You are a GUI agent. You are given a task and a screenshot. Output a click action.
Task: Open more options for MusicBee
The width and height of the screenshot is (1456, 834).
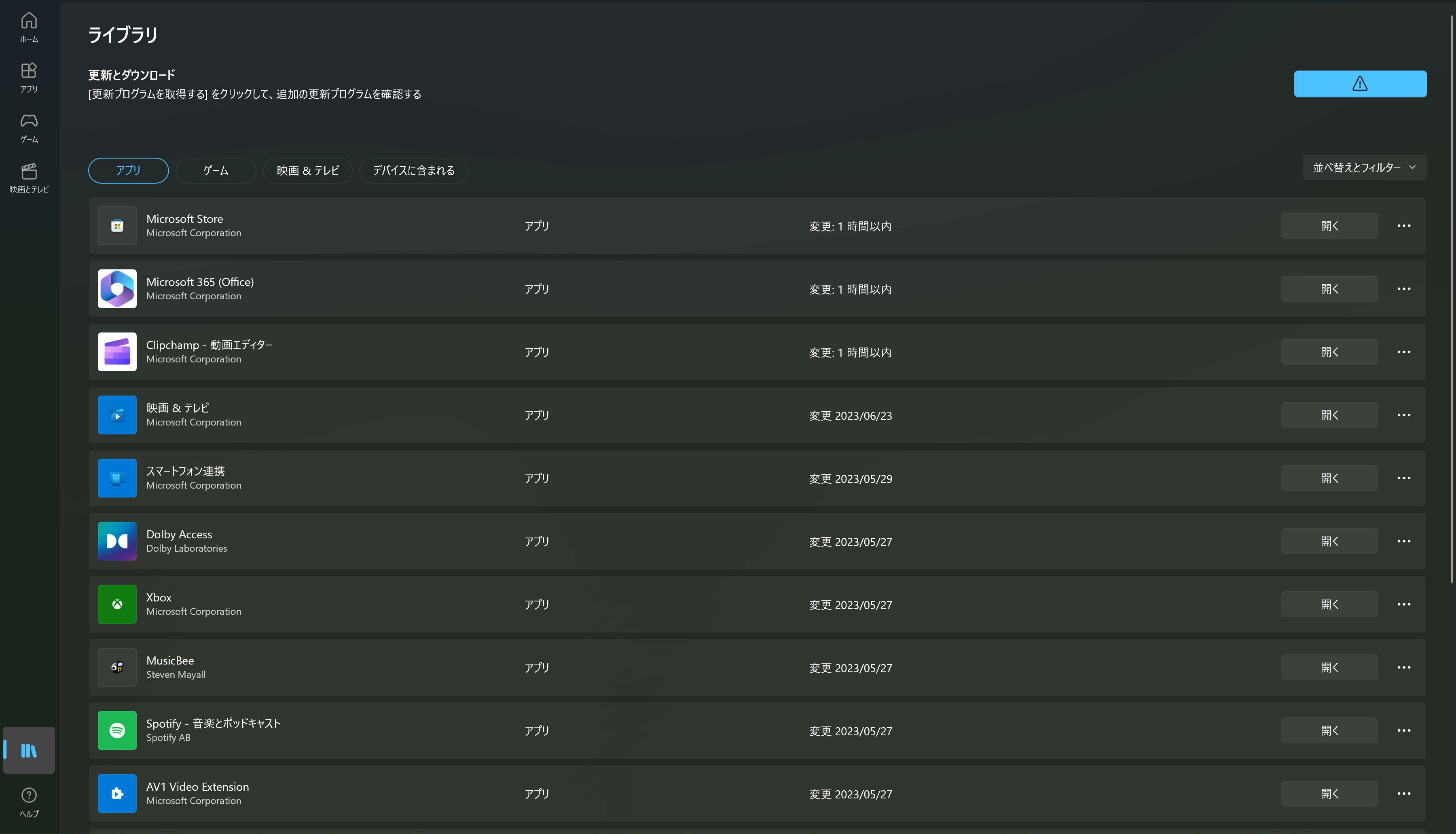click(x=1403, y=667)
